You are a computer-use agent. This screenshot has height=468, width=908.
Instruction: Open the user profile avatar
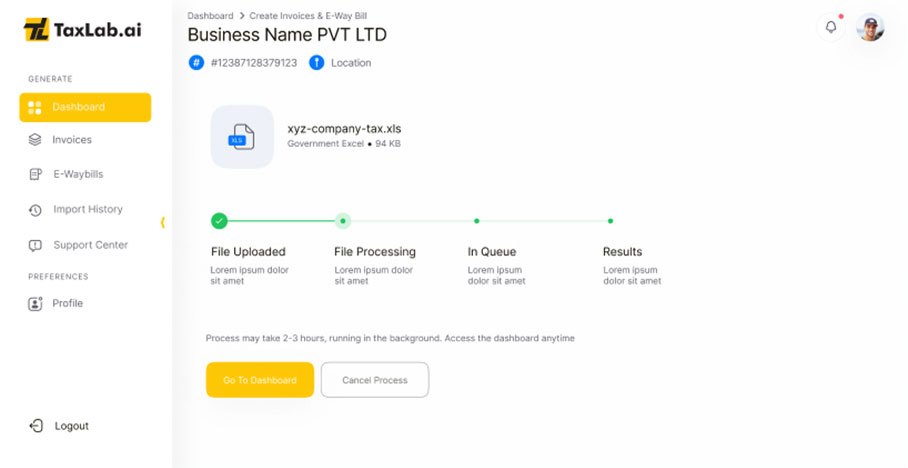(x=870, y=28)
